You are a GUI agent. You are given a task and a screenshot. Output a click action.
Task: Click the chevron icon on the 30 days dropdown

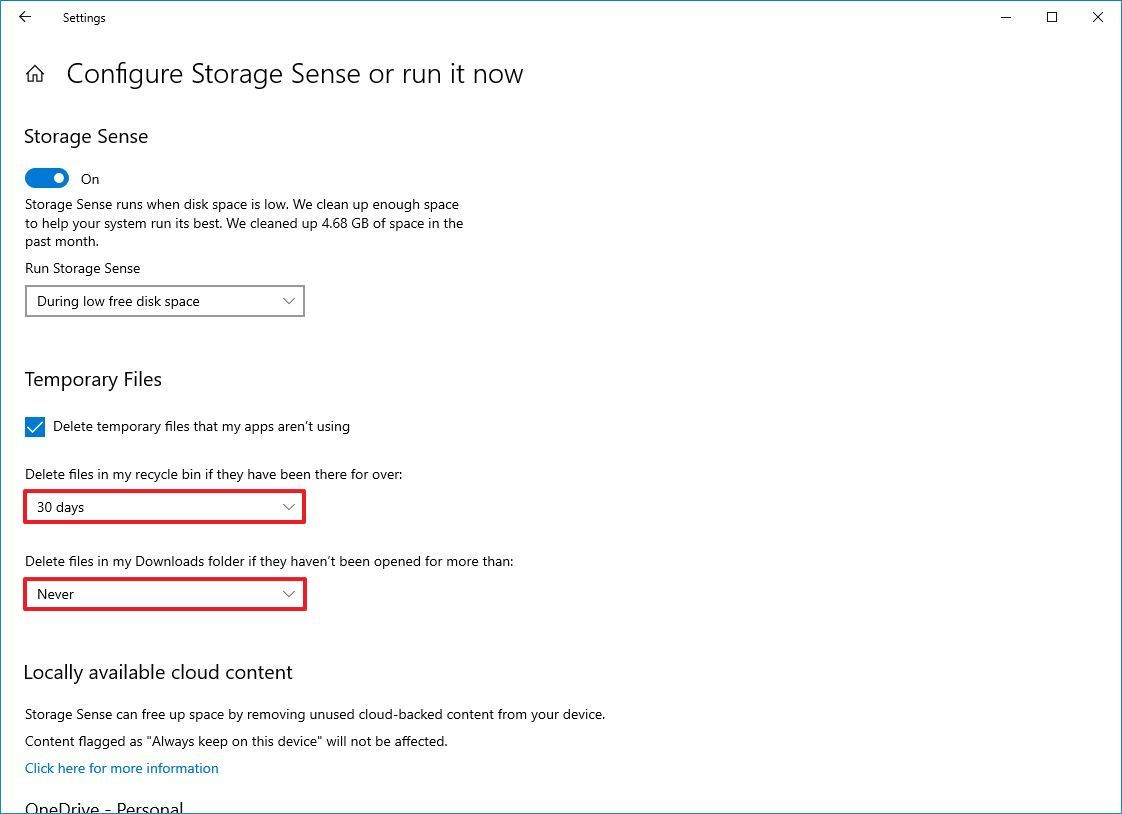pyautogui.click(x=289, y=507)
